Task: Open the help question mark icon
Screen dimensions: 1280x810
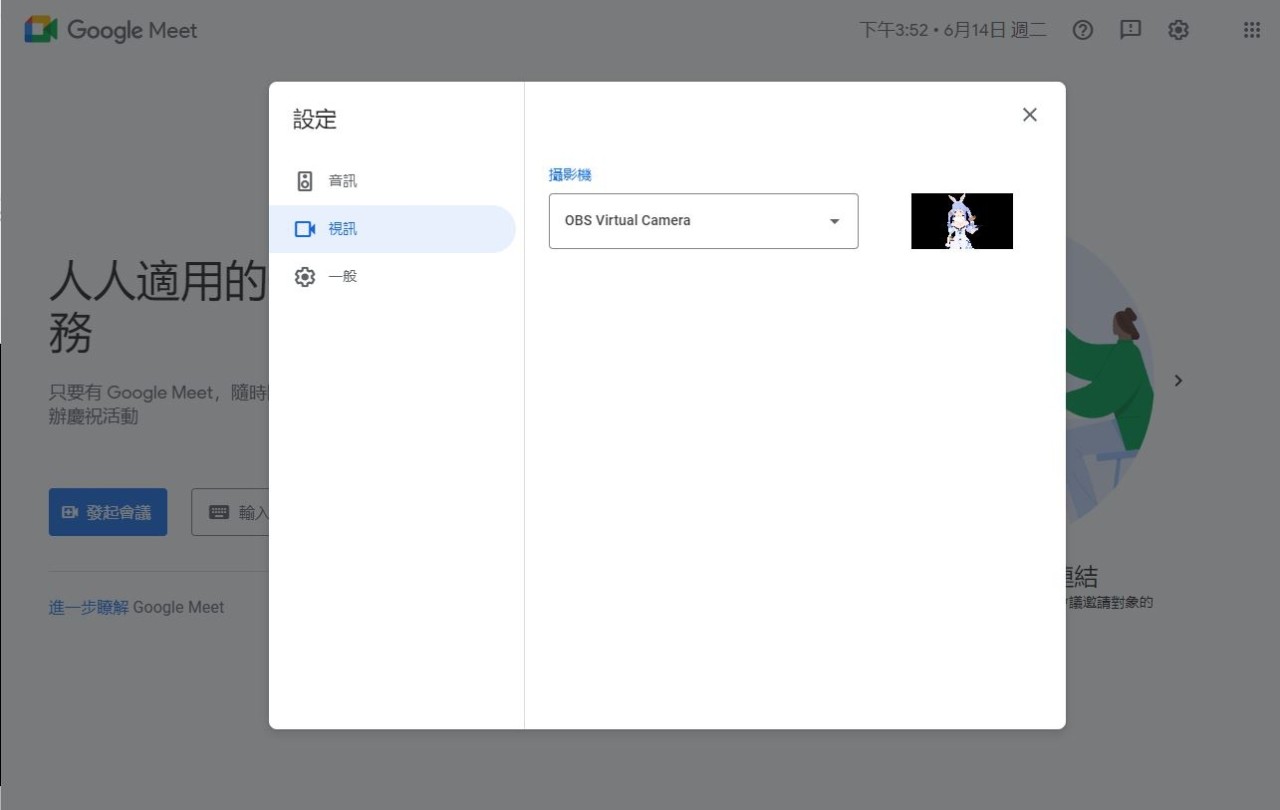Action: tap(1082, 30)
